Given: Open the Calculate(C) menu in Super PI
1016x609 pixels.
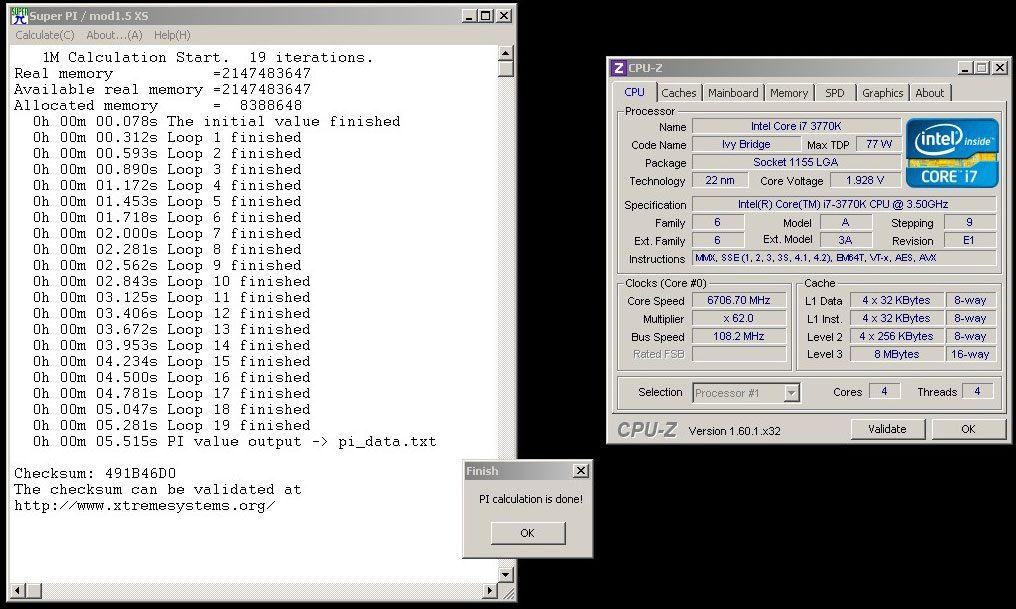Looking at the screenshot, I should click(x=45, y=35).
